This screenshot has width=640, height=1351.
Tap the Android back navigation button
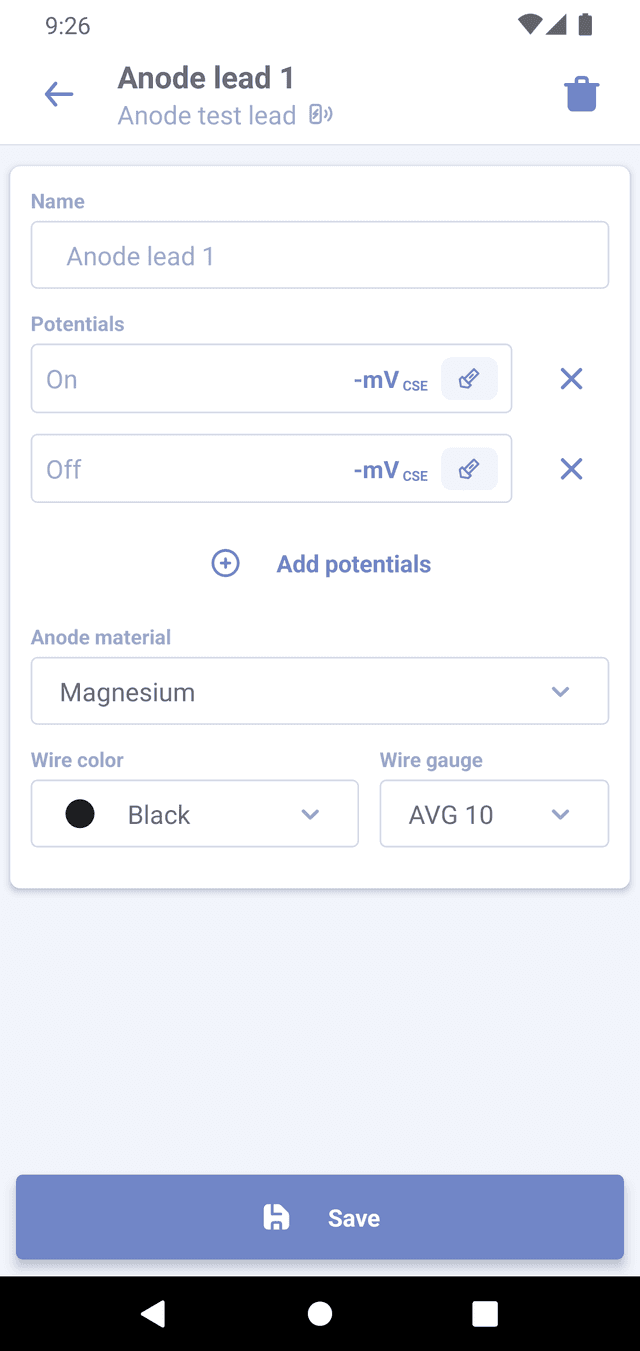(153, 1313)
